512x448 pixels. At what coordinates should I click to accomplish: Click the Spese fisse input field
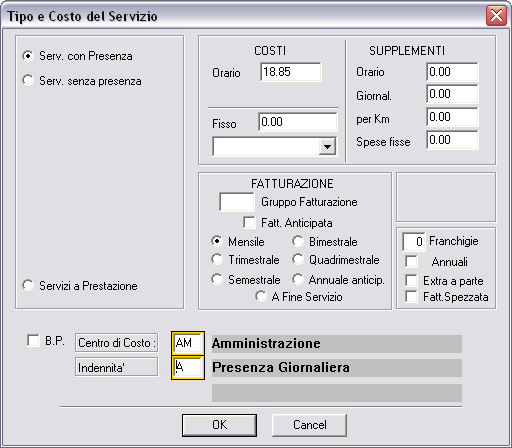point(452,140)
